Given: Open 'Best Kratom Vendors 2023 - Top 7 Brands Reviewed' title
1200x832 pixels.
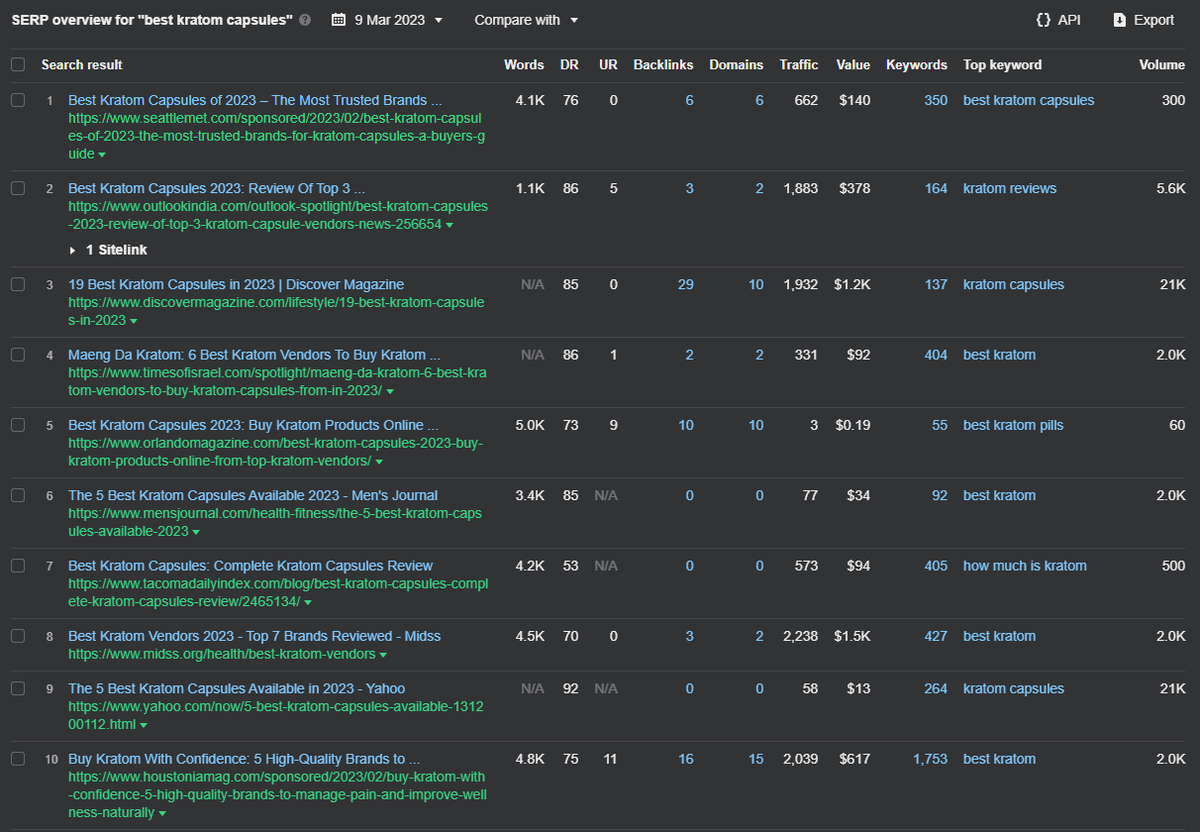Looking at the screenshot, I should [x=254, y=636].
